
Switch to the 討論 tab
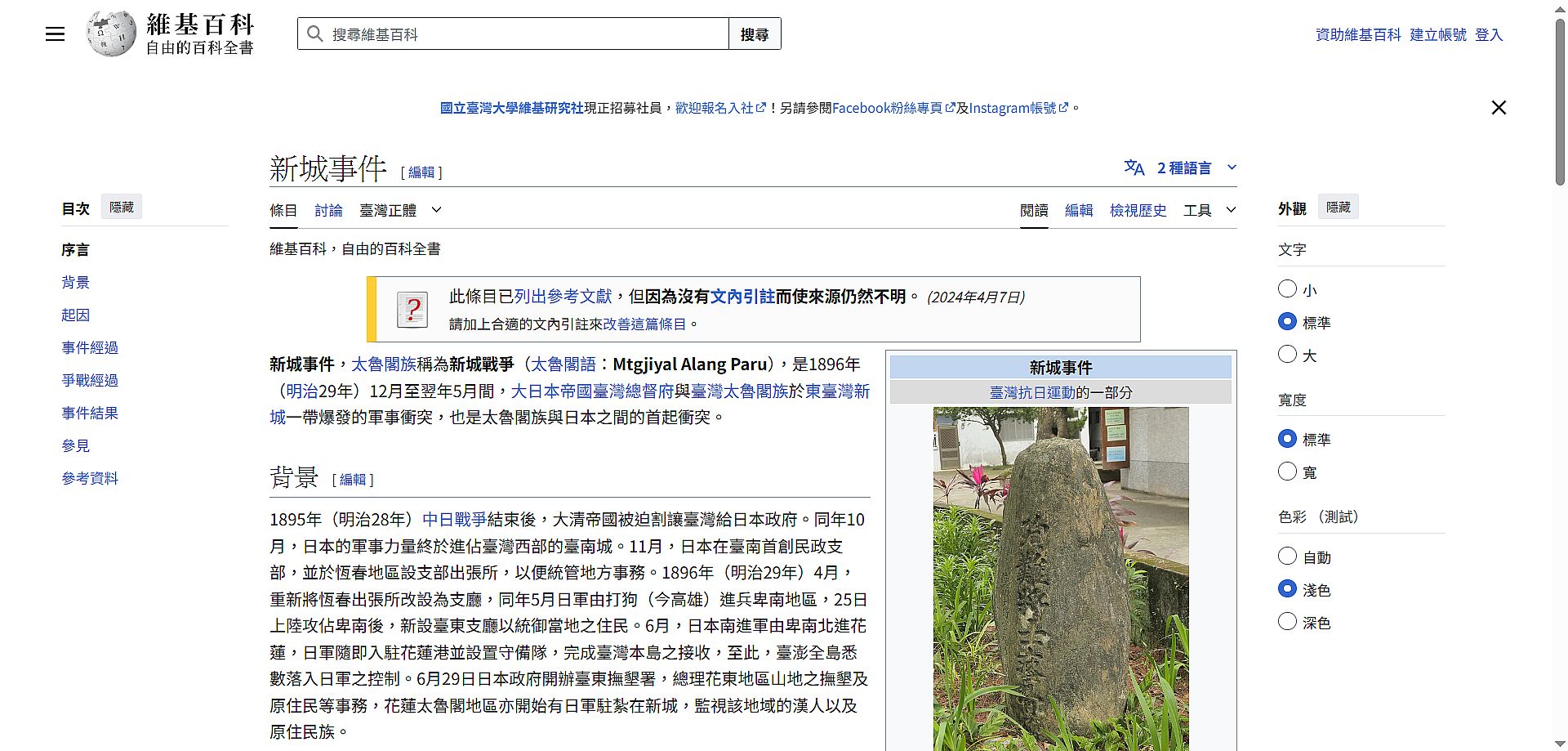click(328, 210)
